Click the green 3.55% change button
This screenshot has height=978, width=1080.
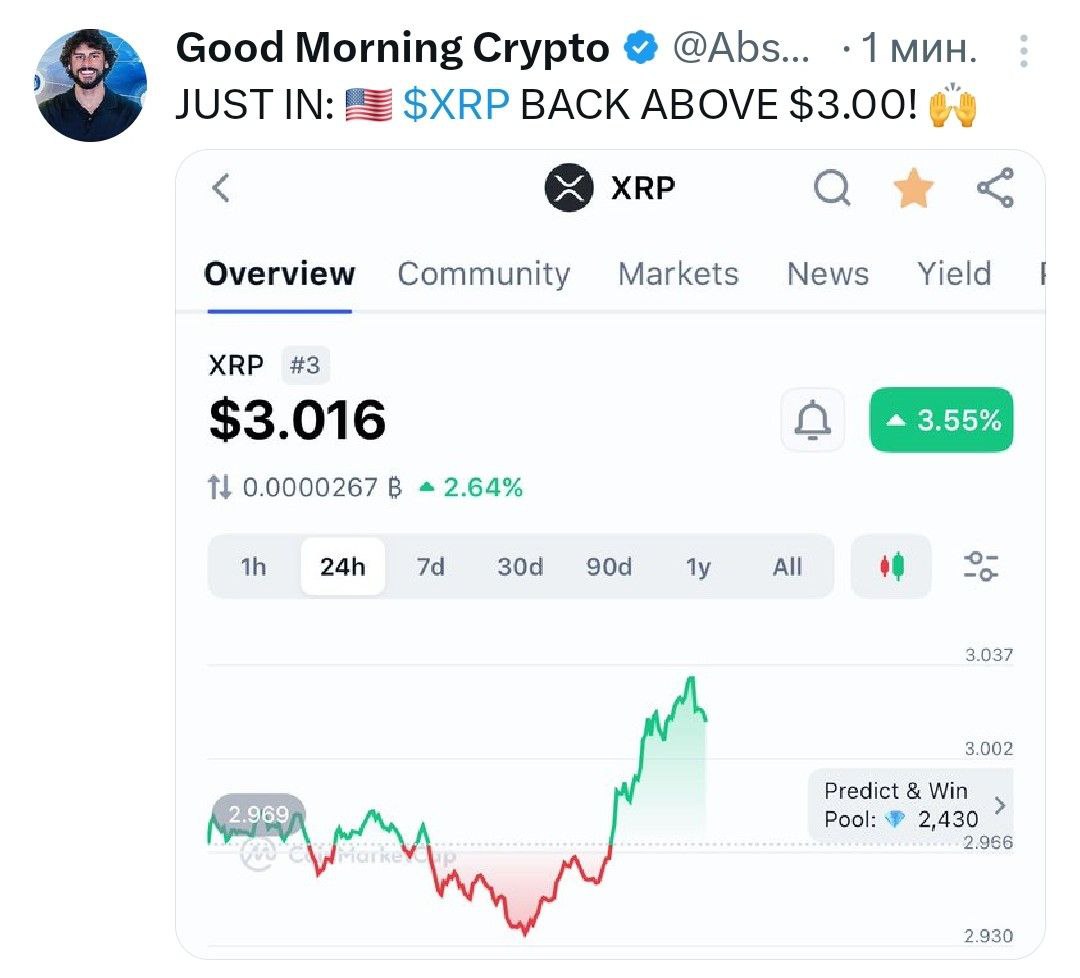(942, 419)
